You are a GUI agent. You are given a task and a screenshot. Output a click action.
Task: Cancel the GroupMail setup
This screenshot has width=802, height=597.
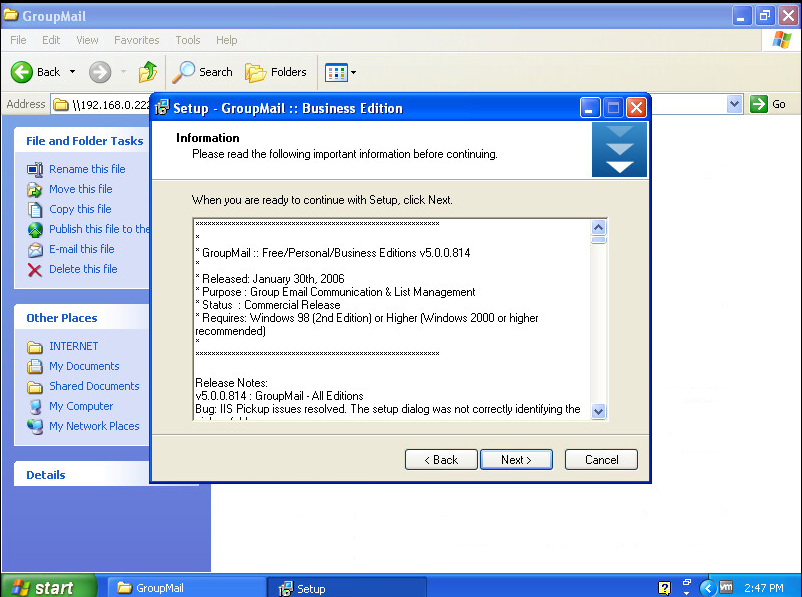pos(601,459)
